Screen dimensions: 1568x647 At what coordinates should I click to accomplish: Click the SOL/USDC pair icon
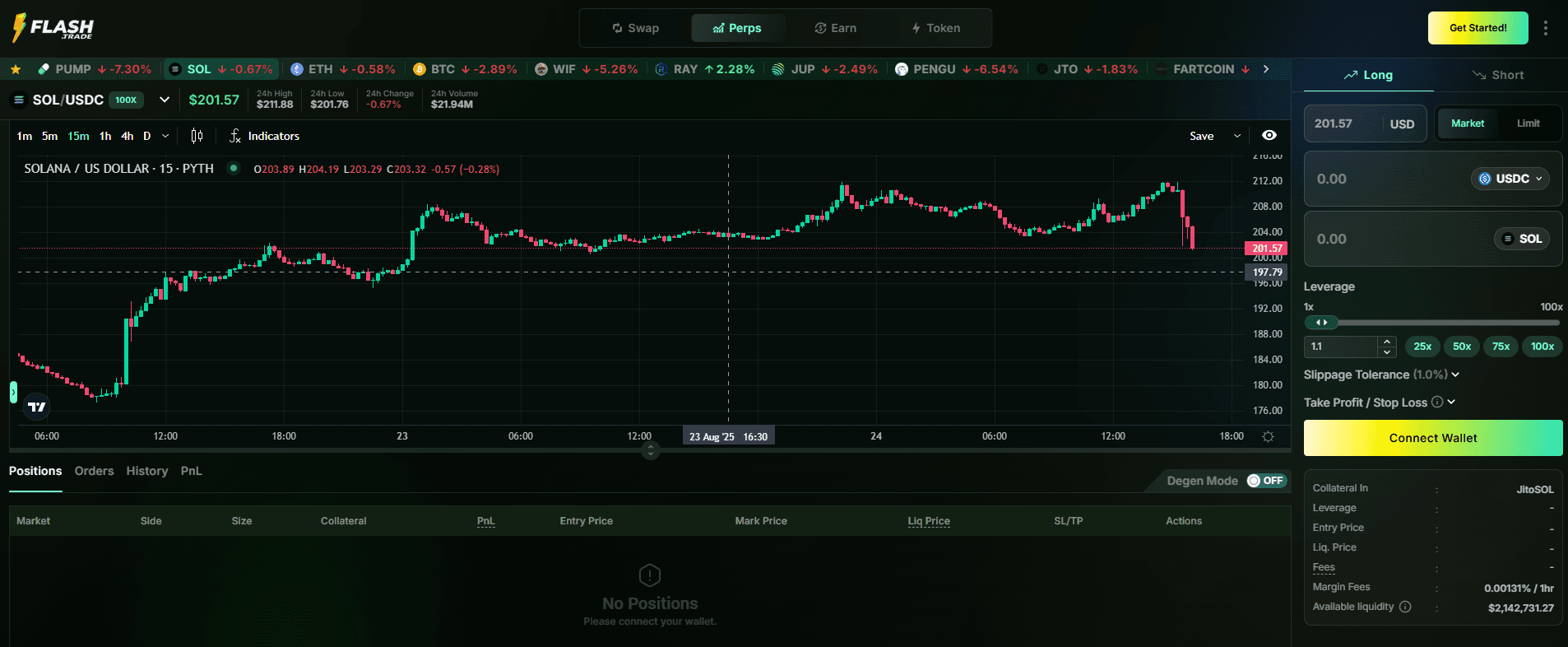[19, 100]
